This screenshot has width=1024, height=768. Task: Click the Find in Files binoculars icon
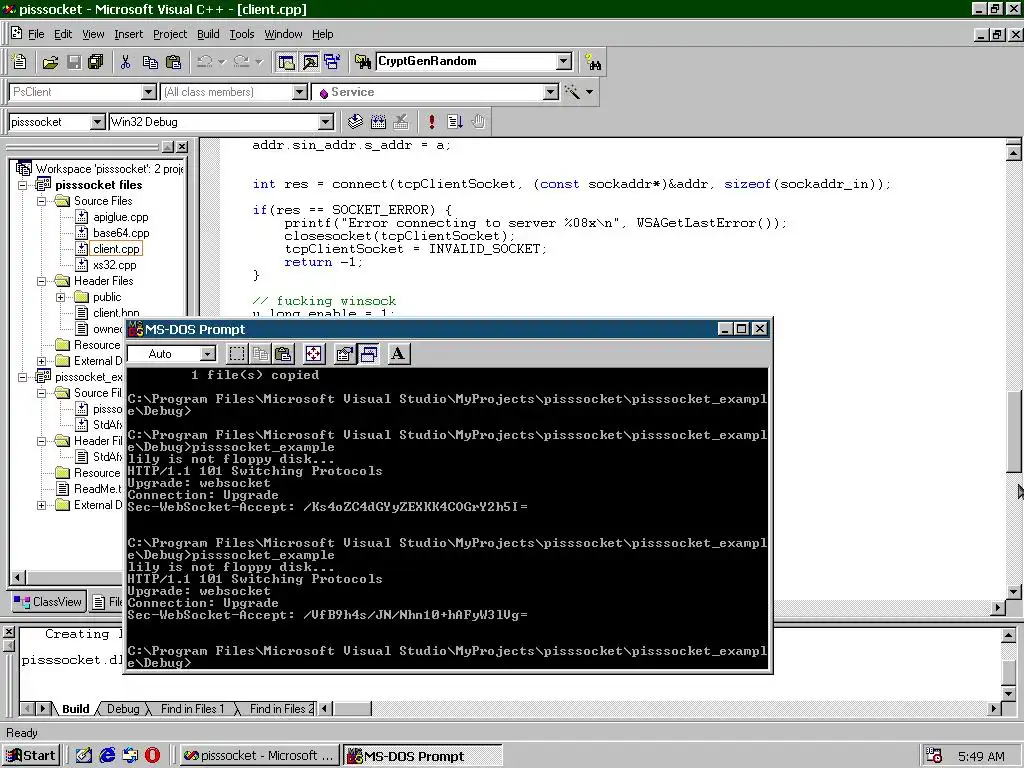pos(362,62)
